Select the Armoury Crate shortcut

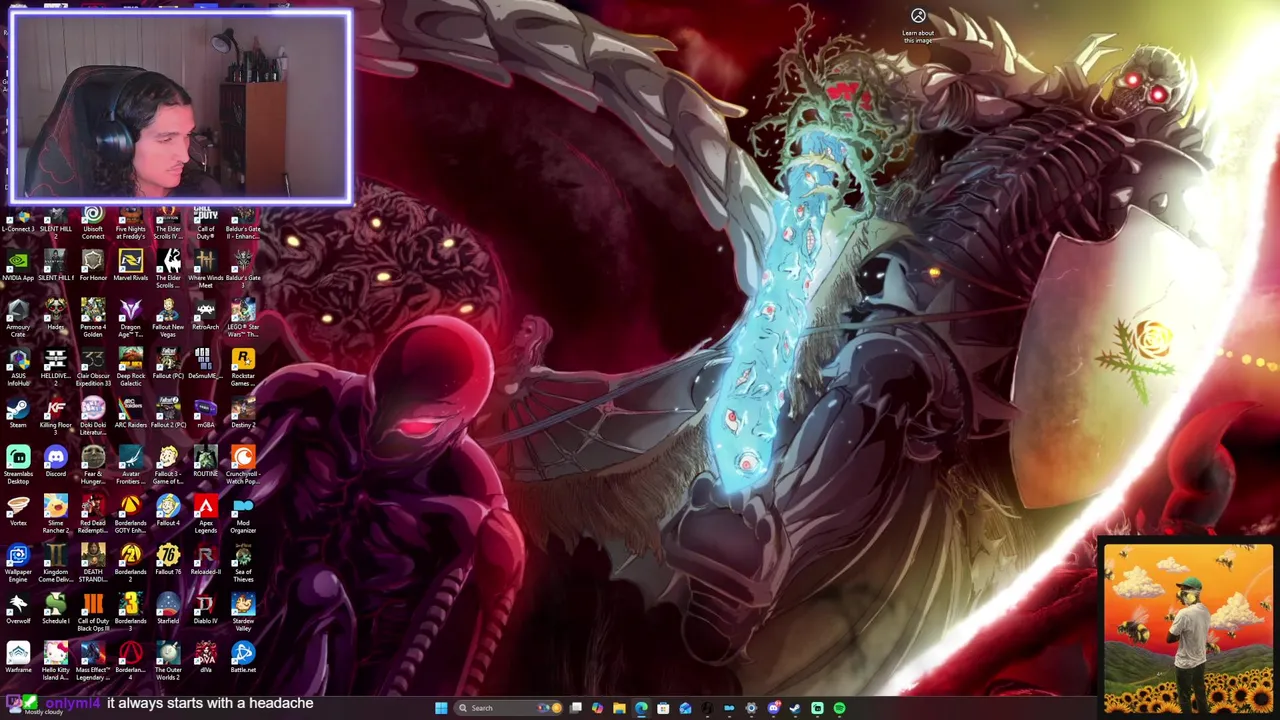click(18, 318)
